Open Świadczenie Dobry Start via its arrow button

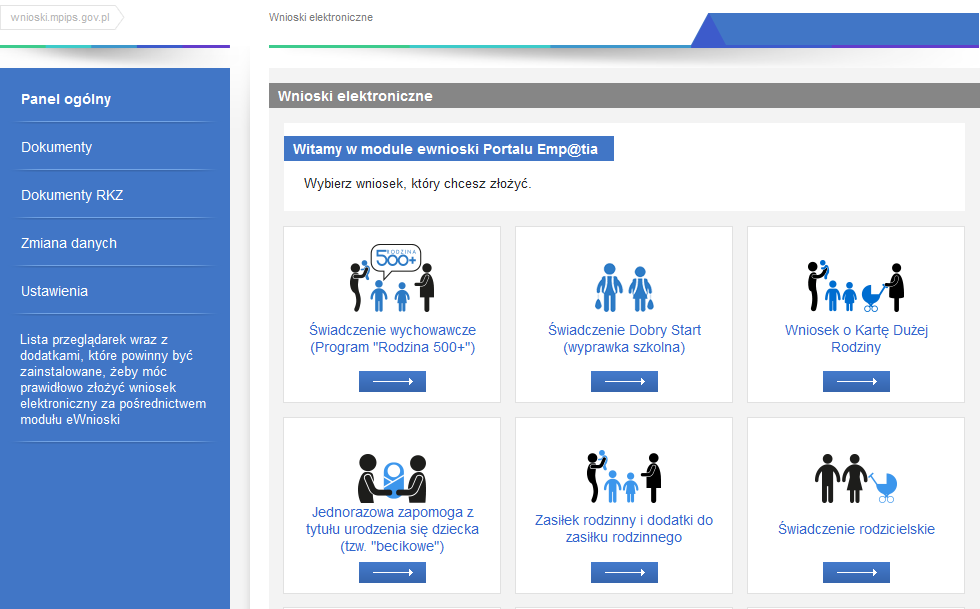click(624, 381)
